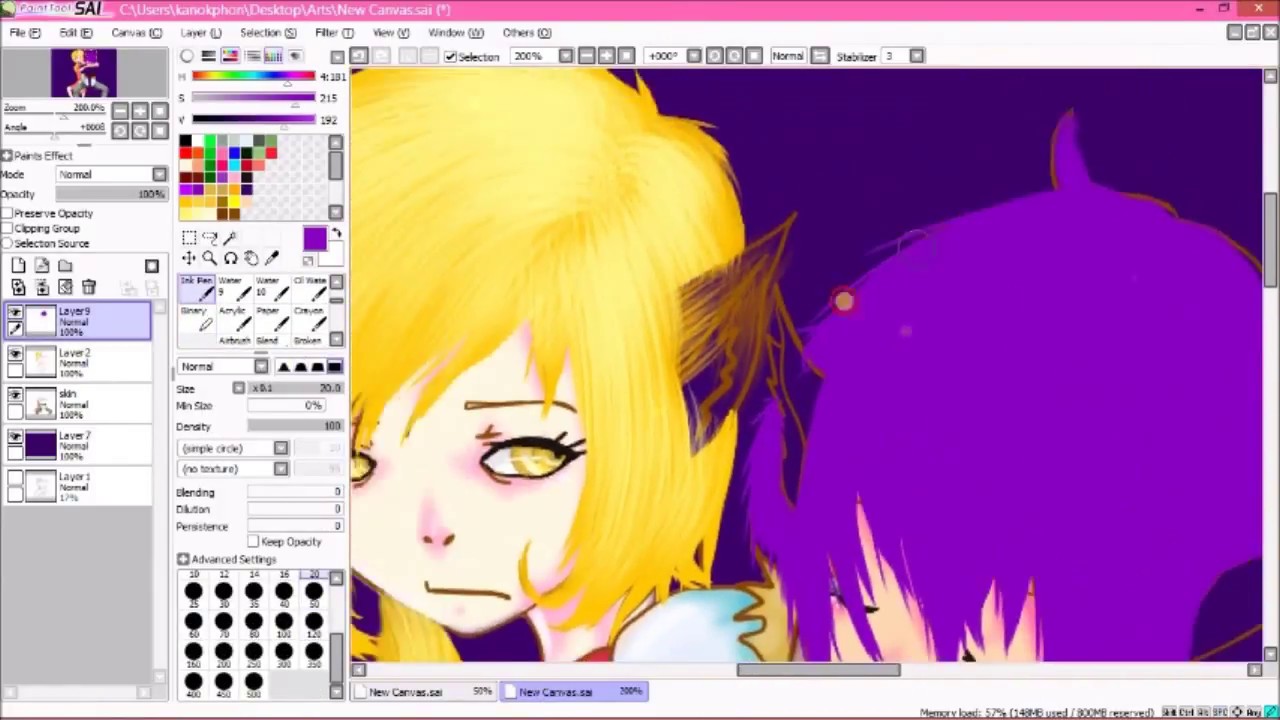Show the color wheel panel

[187, 56]
